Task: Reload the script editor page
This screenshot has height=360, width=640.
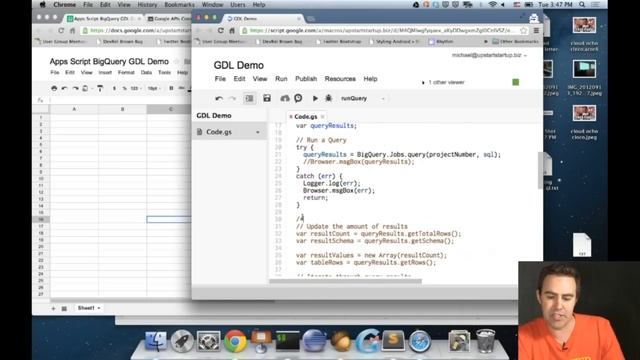Action: click(220, 31)
